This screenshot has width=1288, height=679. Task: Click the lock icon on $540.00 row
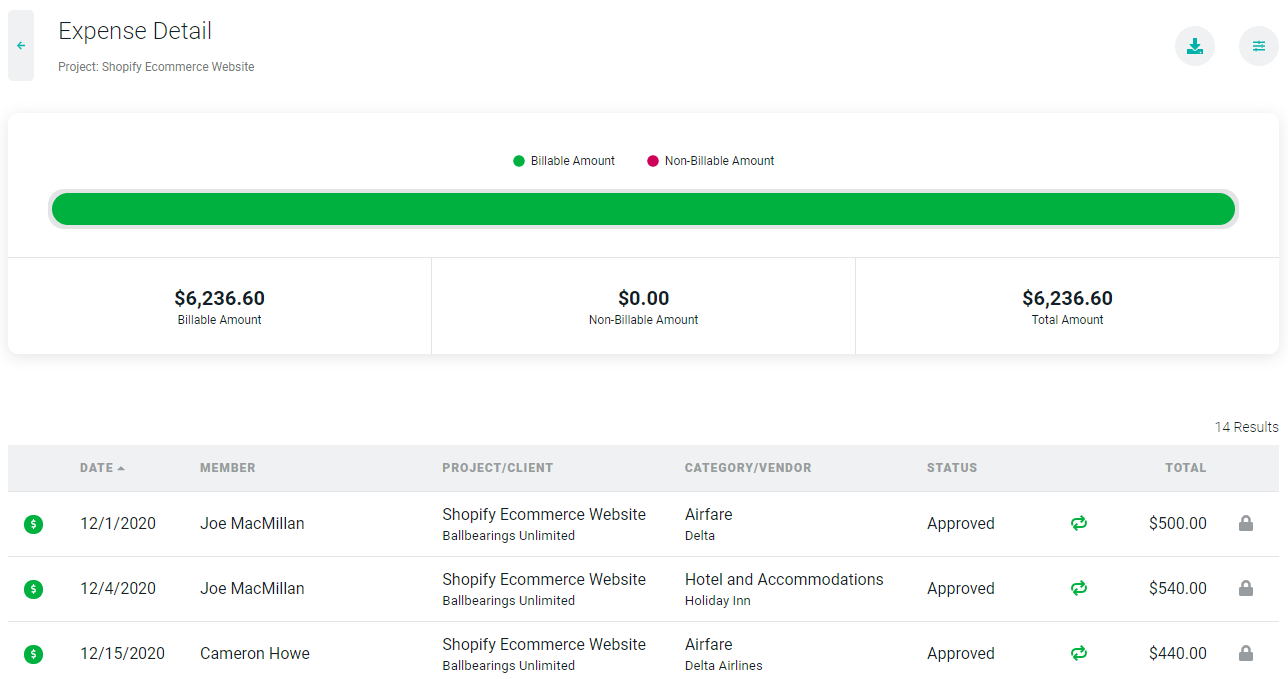point(1246,588)
